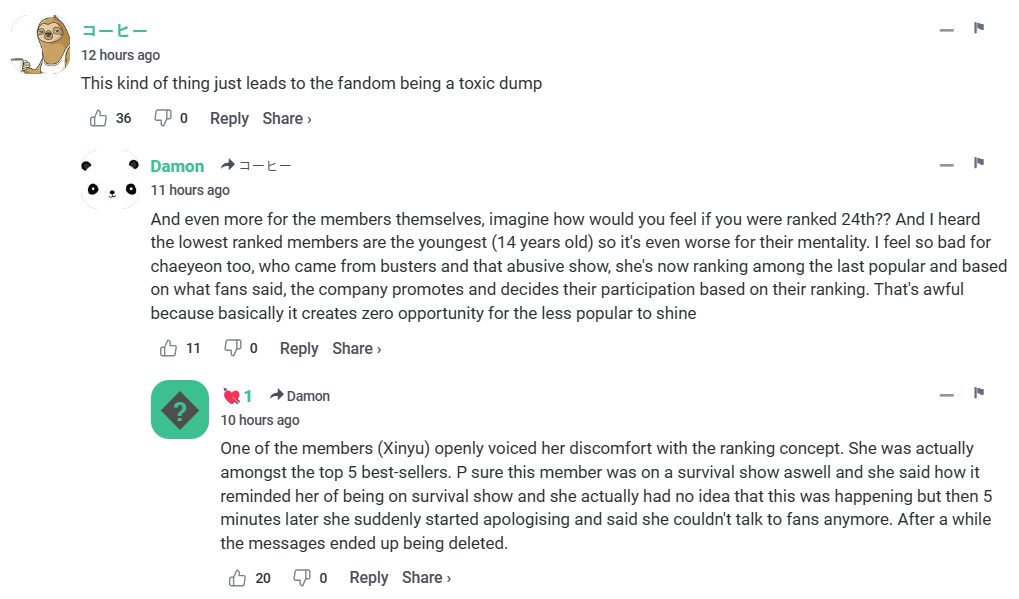1019x599 pixels.
Task: Open Share menu on Damon's comment
Action: 357,348
